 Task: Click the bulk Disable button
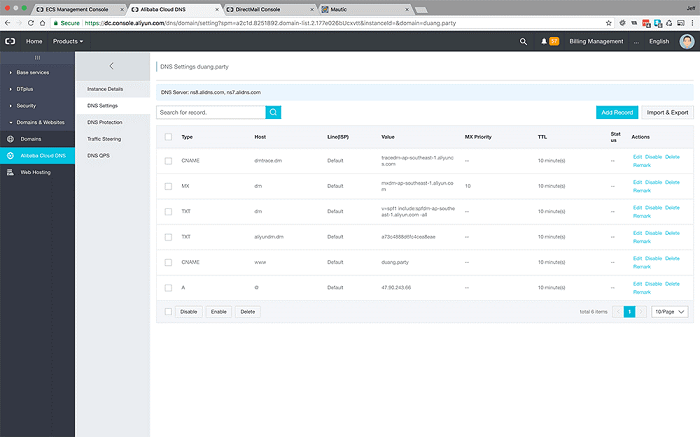tap(188, 312)
